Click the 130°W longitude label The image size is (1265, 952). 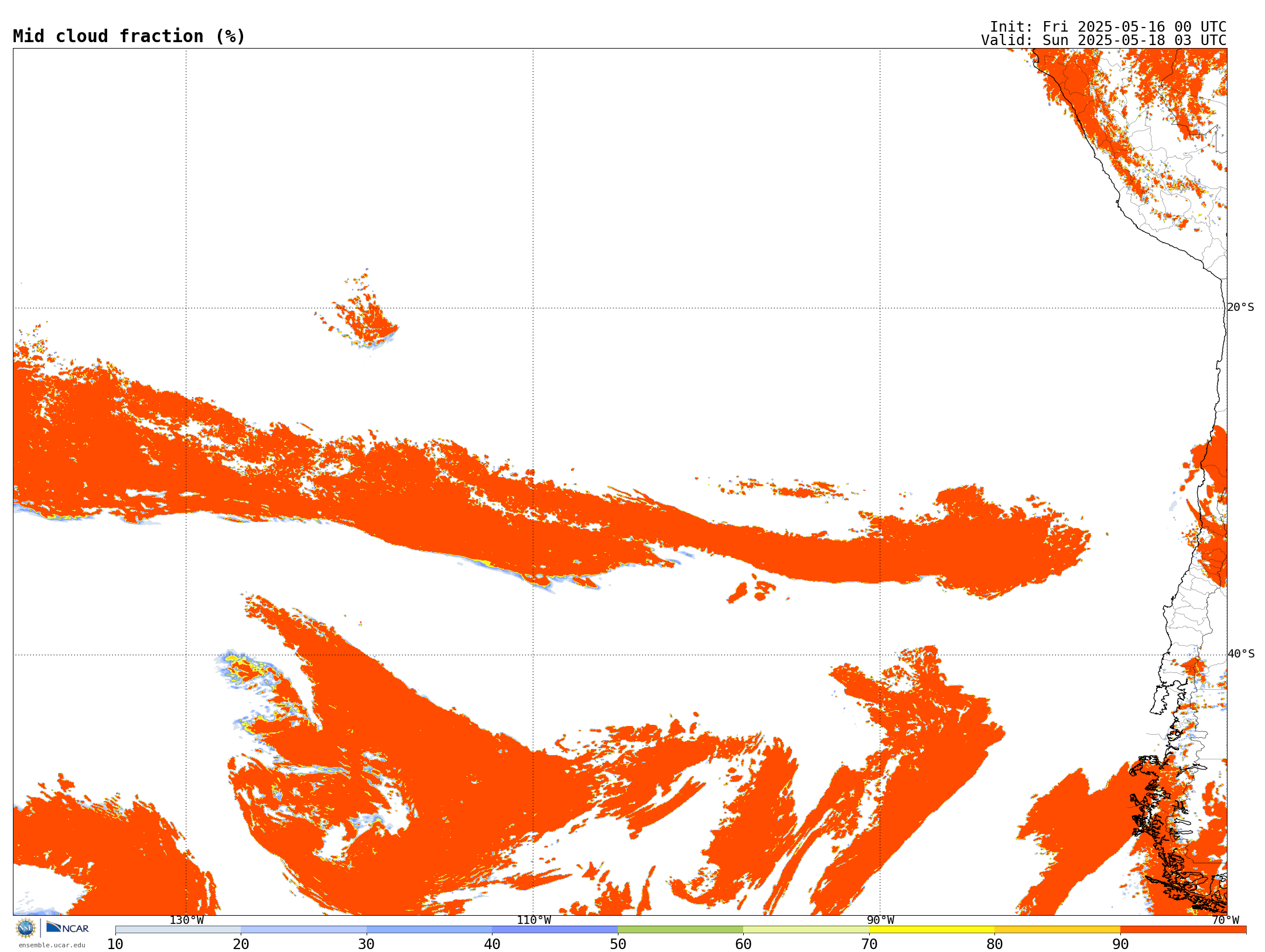(186, 920)
